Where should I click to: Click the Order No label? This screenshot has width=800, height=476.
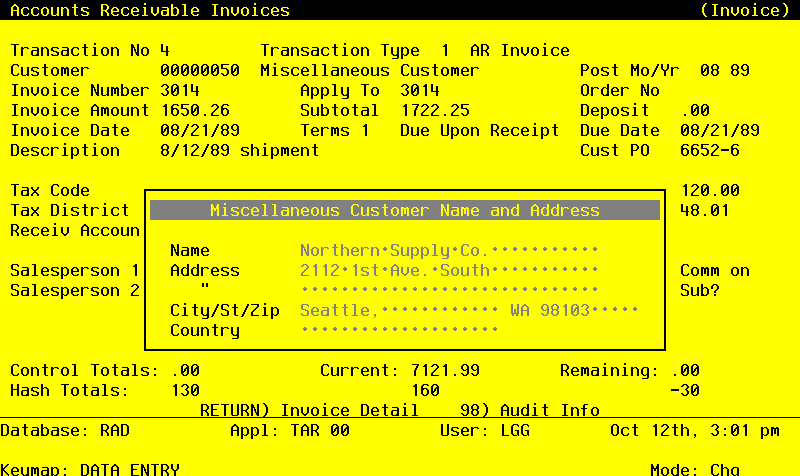pos(619,90)
